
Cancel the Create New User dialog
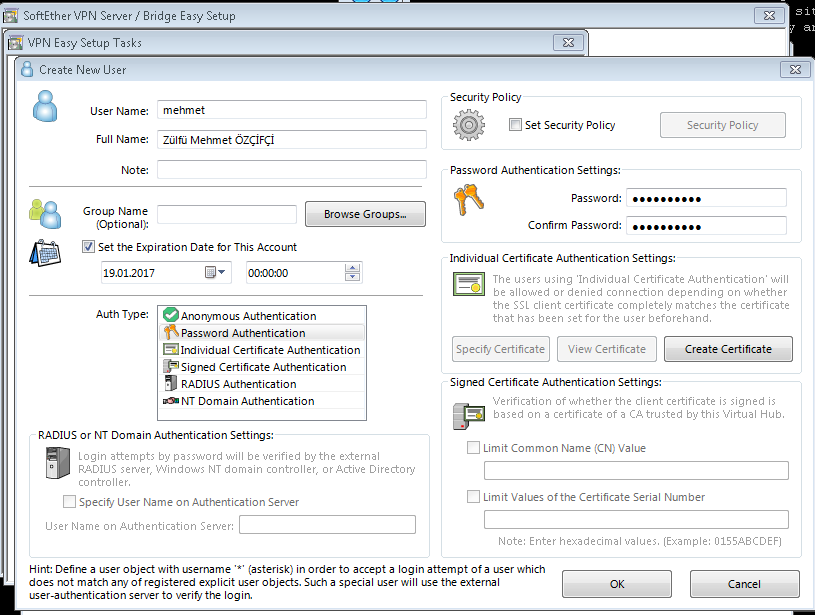point(744,584)
